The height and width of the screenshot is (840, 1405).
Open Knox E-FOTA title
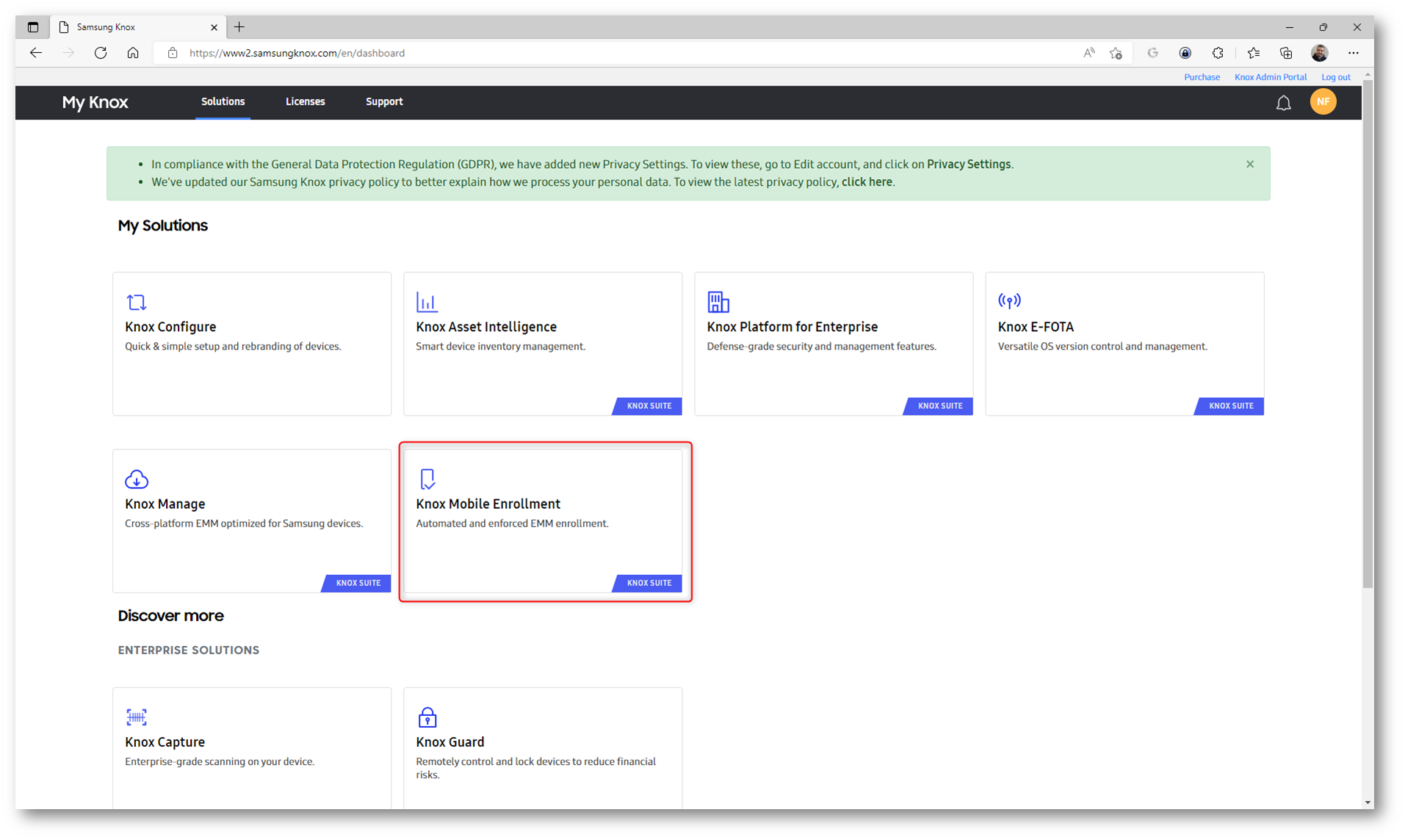1036,327
